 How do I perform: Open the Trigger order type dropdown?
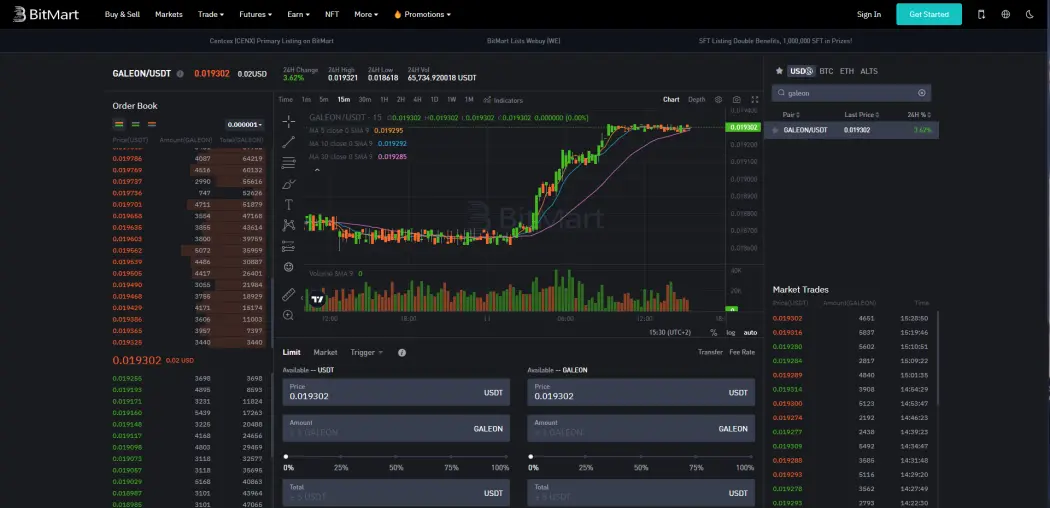tap(367, 352)
